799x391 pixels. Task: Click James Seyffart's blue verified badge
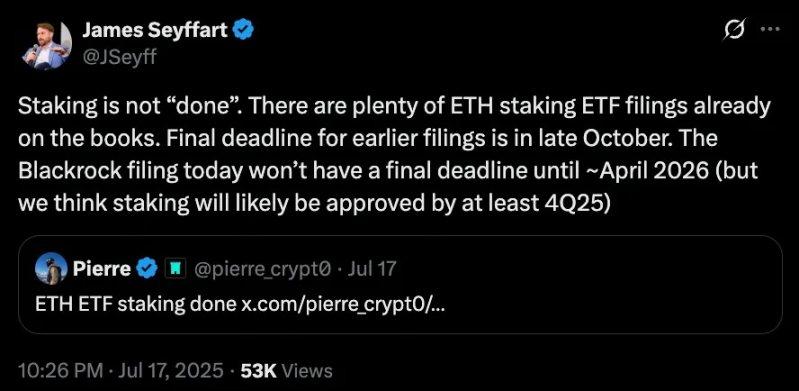pos(243,31)
